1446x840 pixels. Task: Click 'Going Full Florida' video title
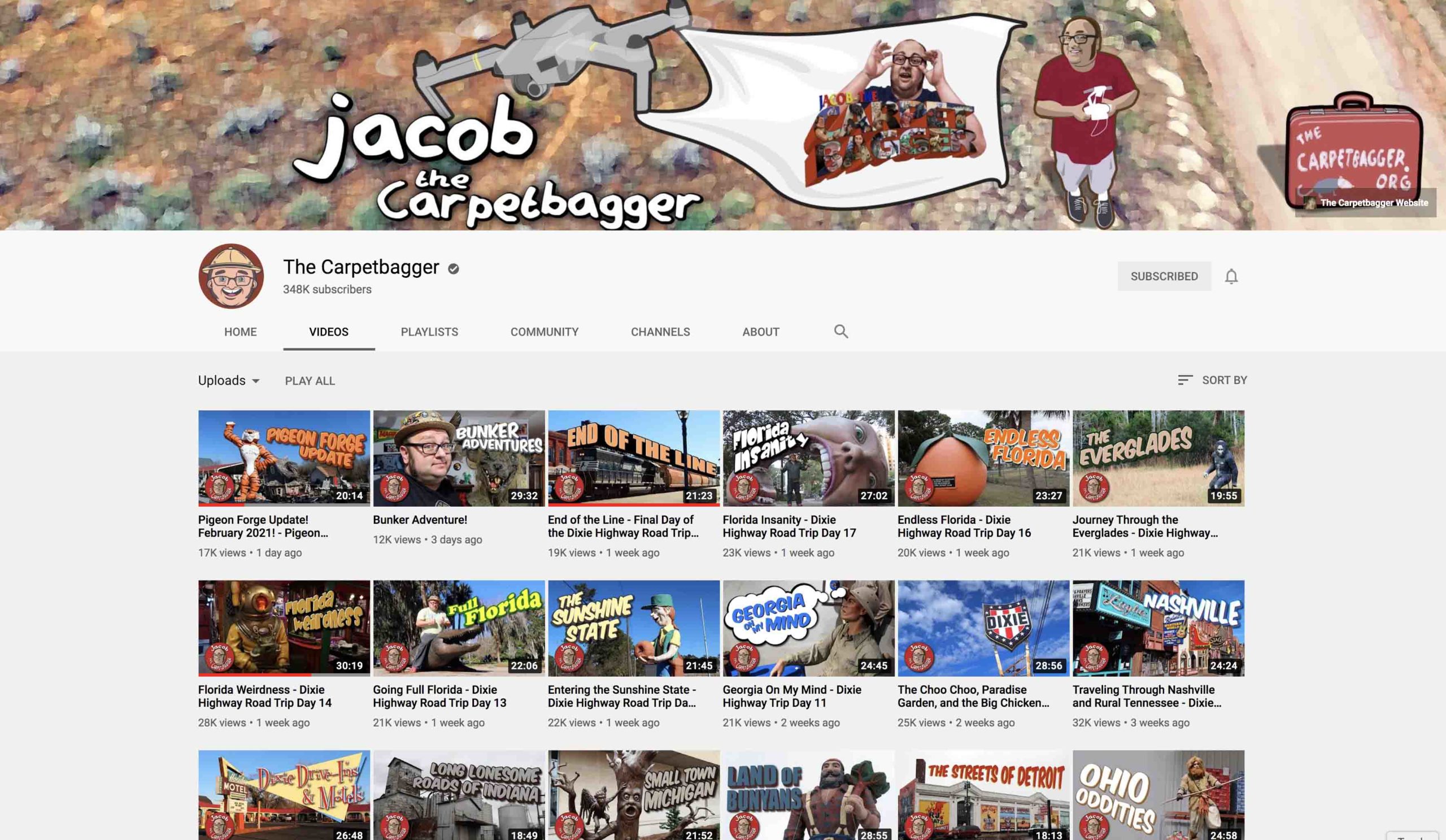pos(440,696)
